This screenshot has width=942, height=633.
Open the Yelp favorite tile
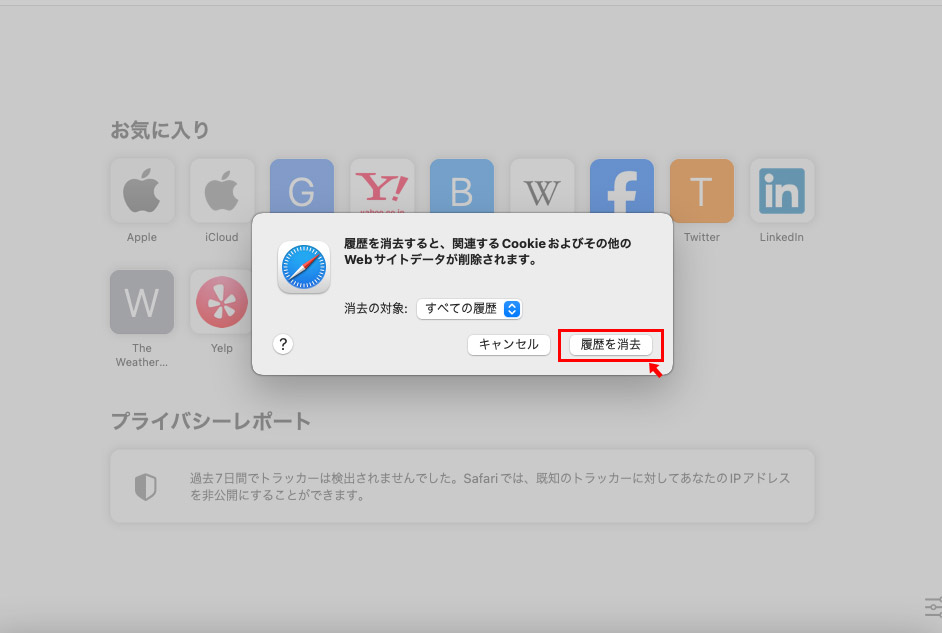(222, 302)
